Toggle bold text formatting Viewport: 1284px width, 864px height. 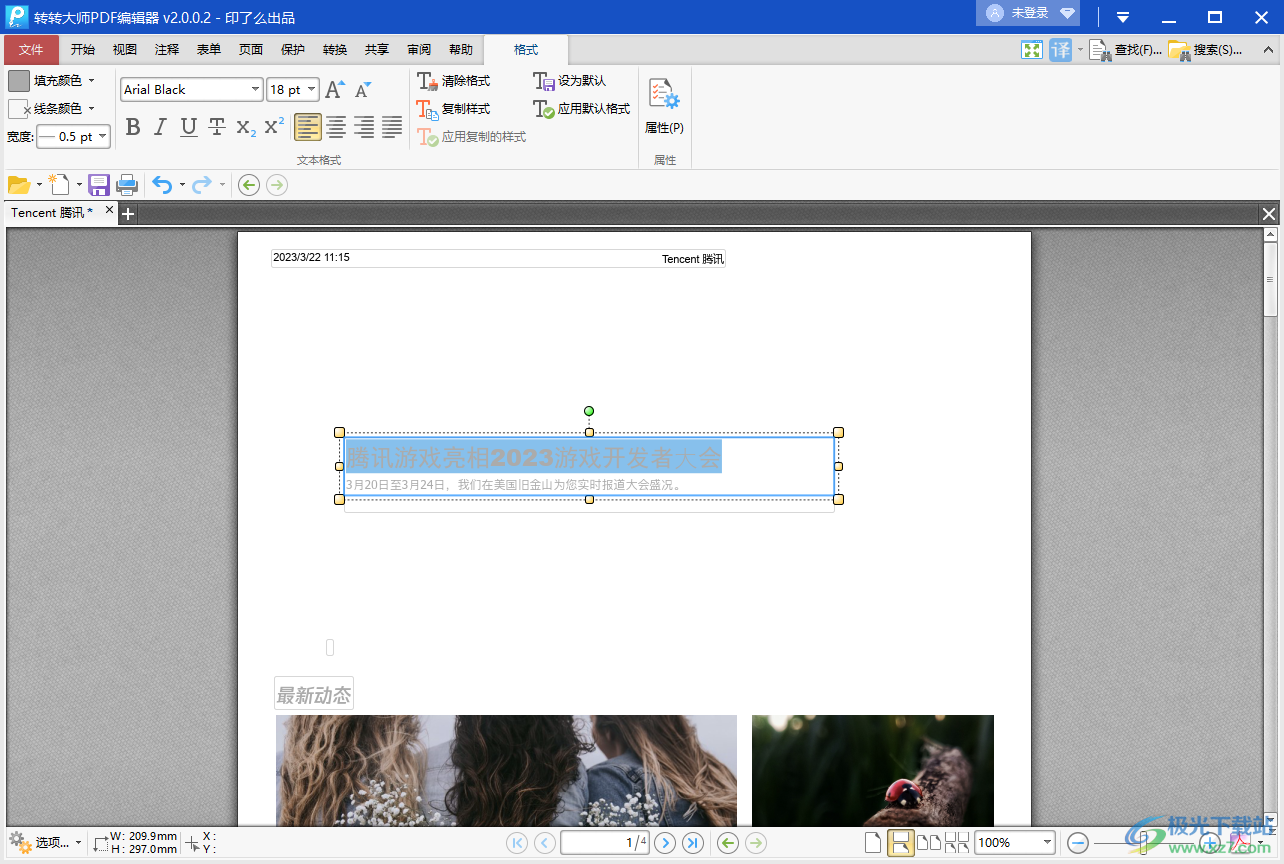[133, 127]
